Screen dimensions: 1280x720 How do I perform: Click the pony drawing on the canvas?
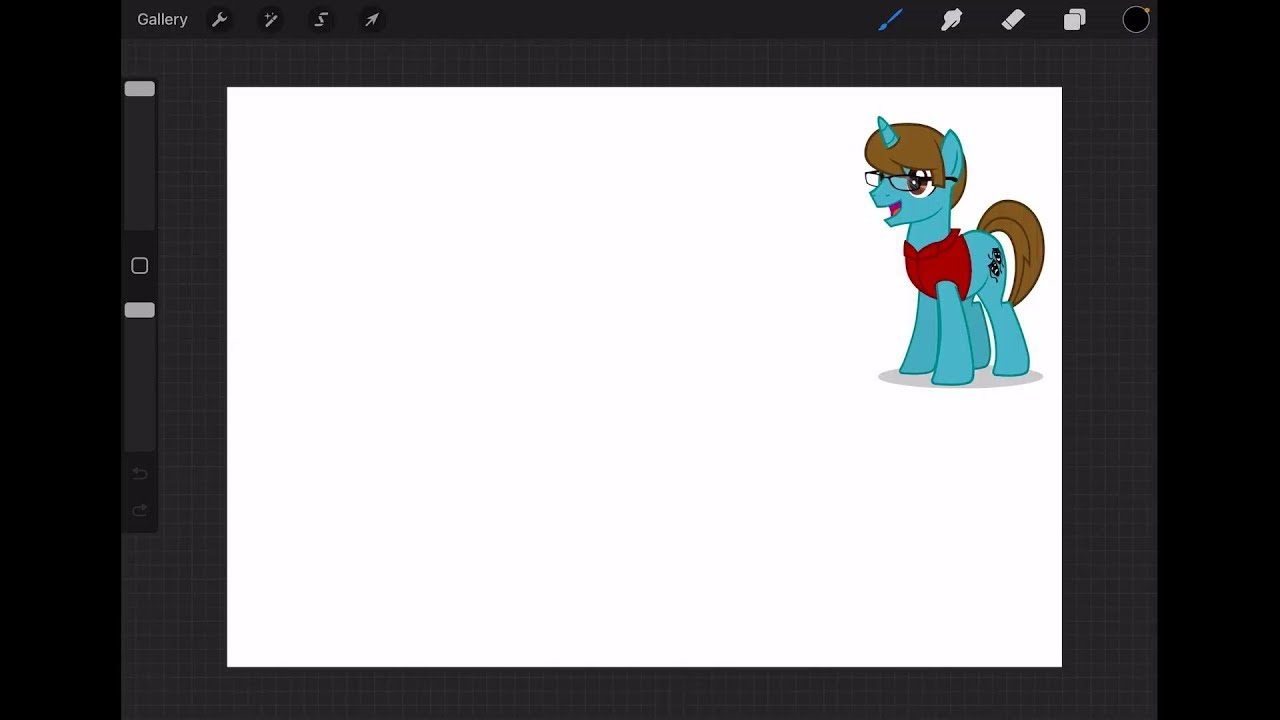pos(955,251)
